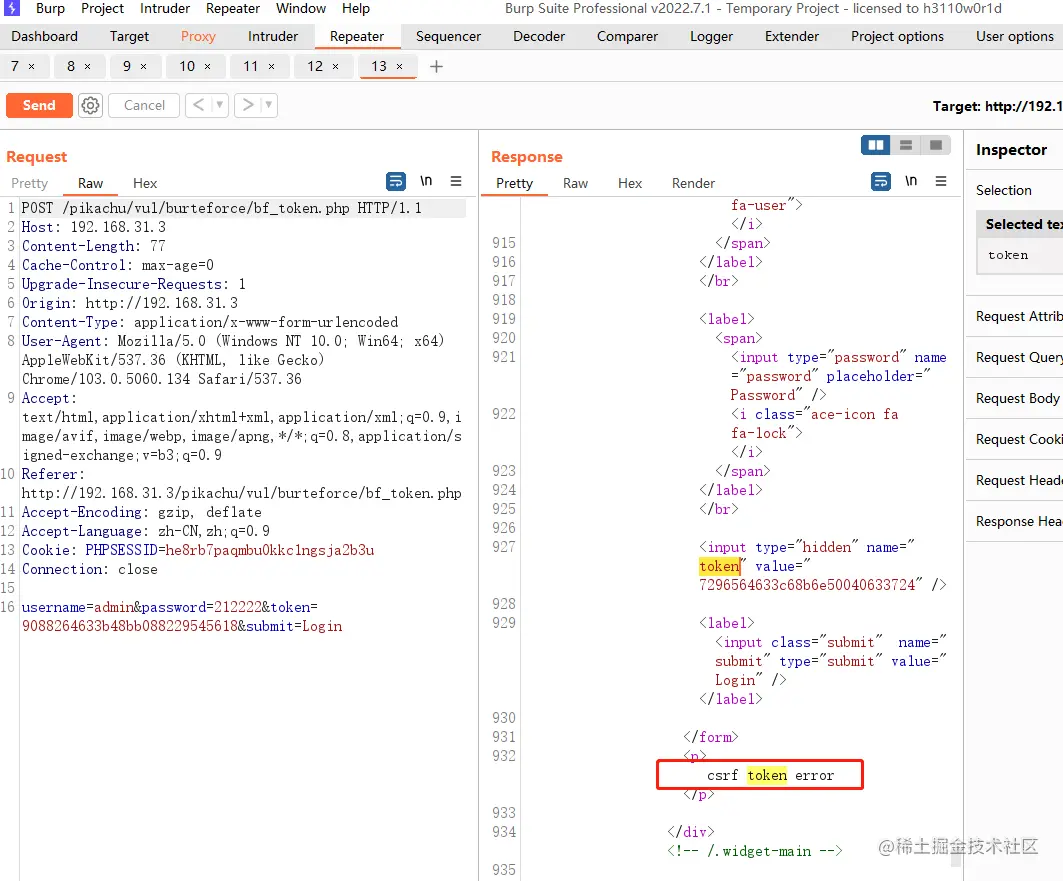Expand Request Query Parameters in Inspector
This screenshot has height=881, width=1063.
click(x=1016, y=357)
